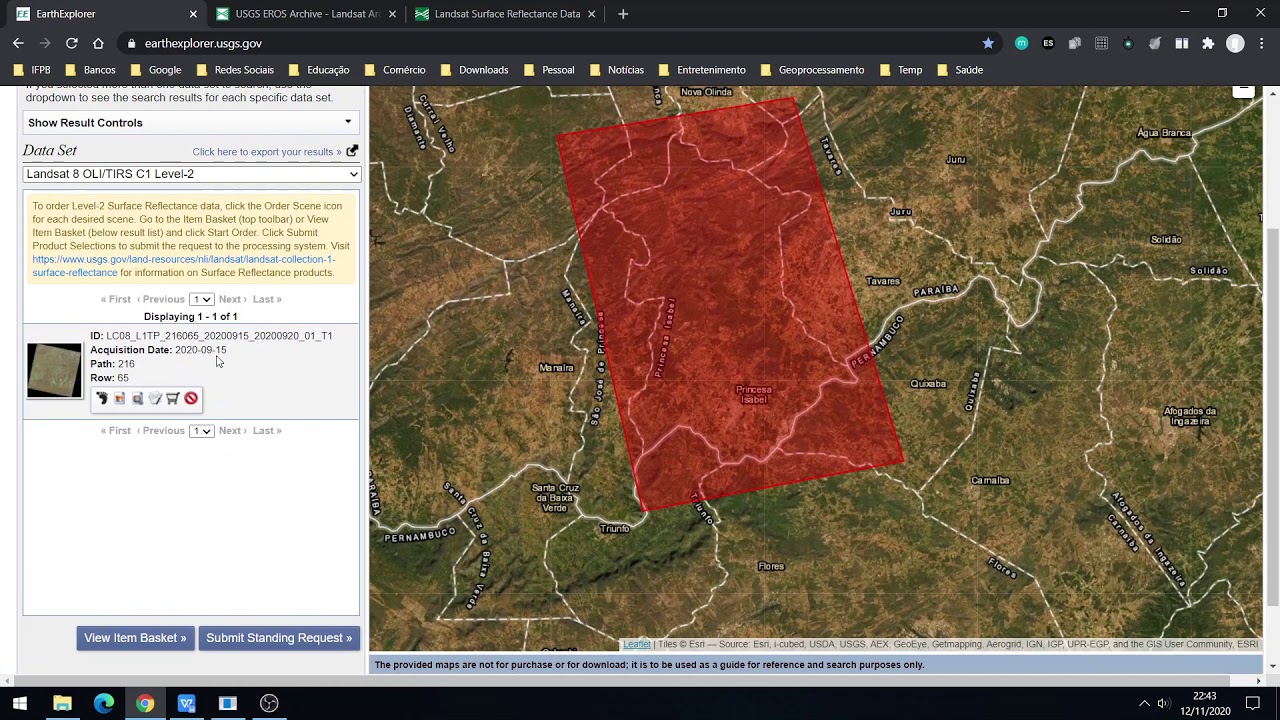Click the lower Last page link
This screenshot has width=1280, height=720.
click(267, 431)
